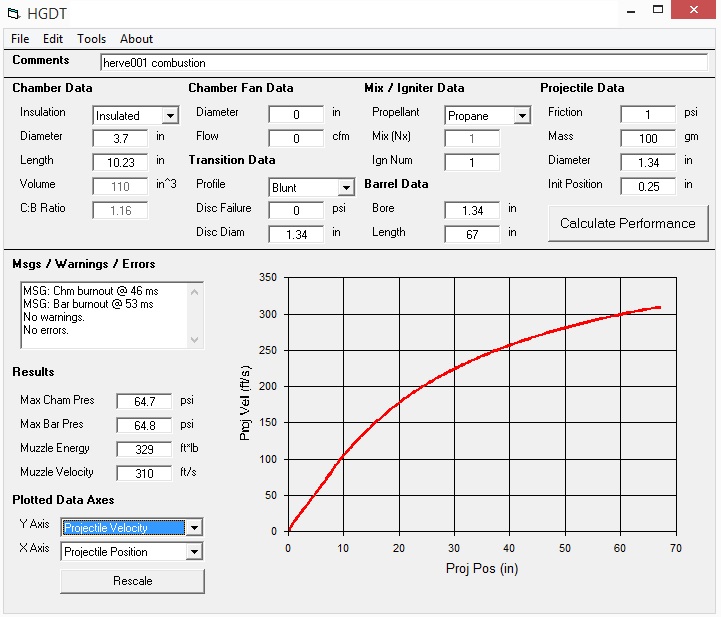Click the Disc Failure pressure field
721x617 pixels.
pyautogui.click(x=296, y=210)
